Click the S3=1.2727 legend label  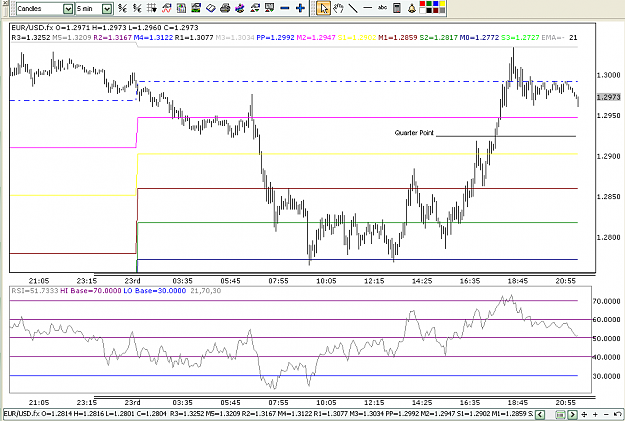pyautogui.click(x=520, y=37)
